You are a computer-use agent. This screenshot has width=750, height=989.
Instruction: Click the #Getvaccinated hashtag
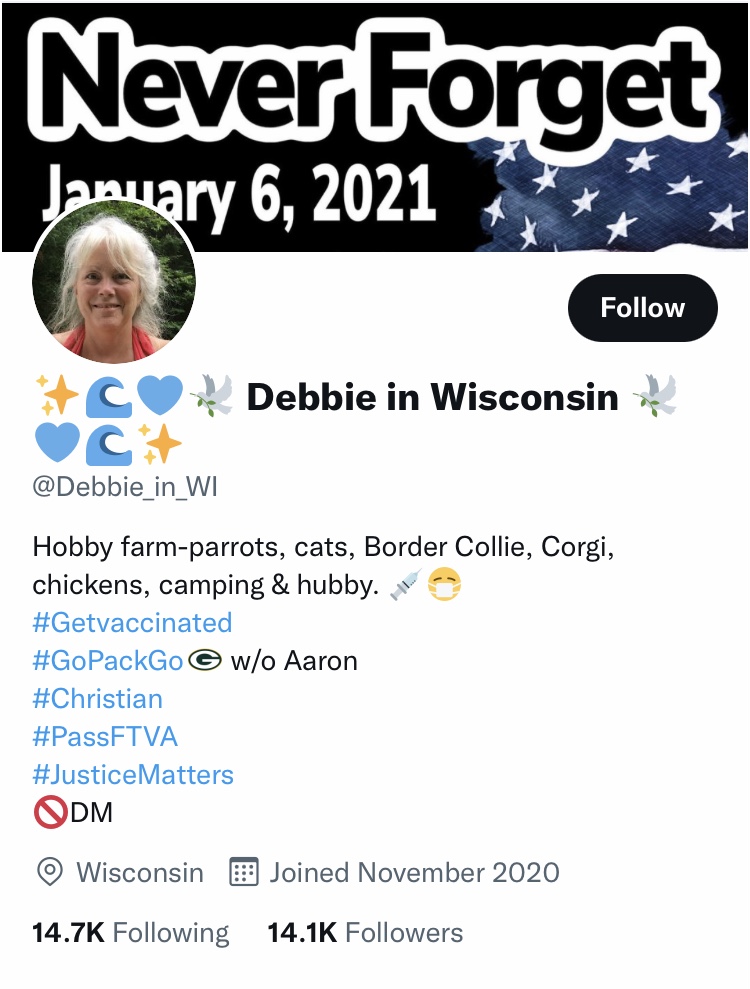coord(132,623)
